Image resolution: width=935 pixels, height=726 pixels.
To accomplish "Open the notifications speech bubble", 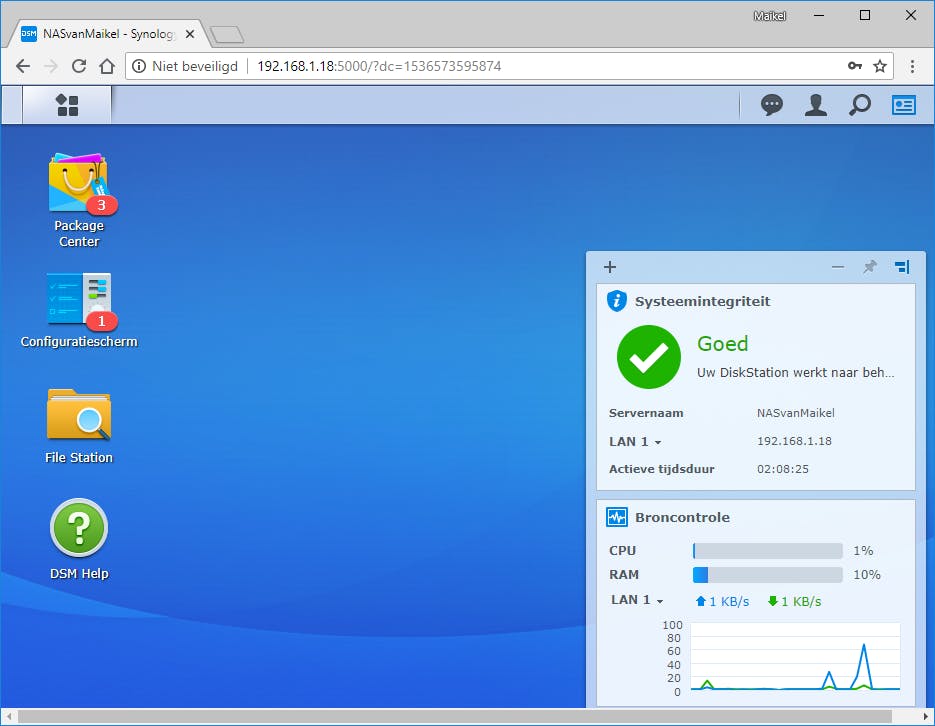I will 772,106.
